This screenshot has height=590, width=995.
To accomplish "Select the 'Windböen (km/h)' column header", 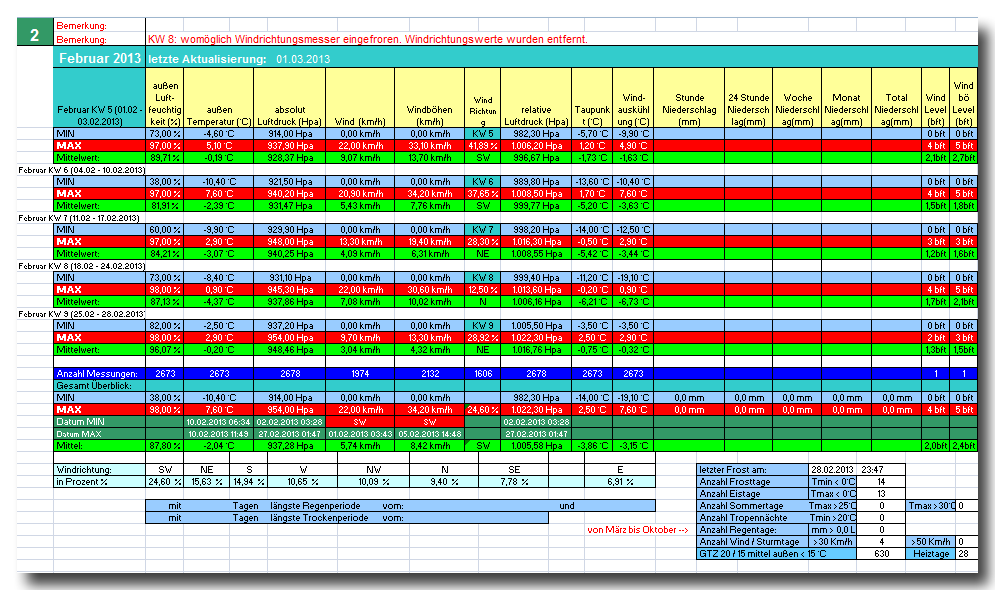I will [430, 98].
